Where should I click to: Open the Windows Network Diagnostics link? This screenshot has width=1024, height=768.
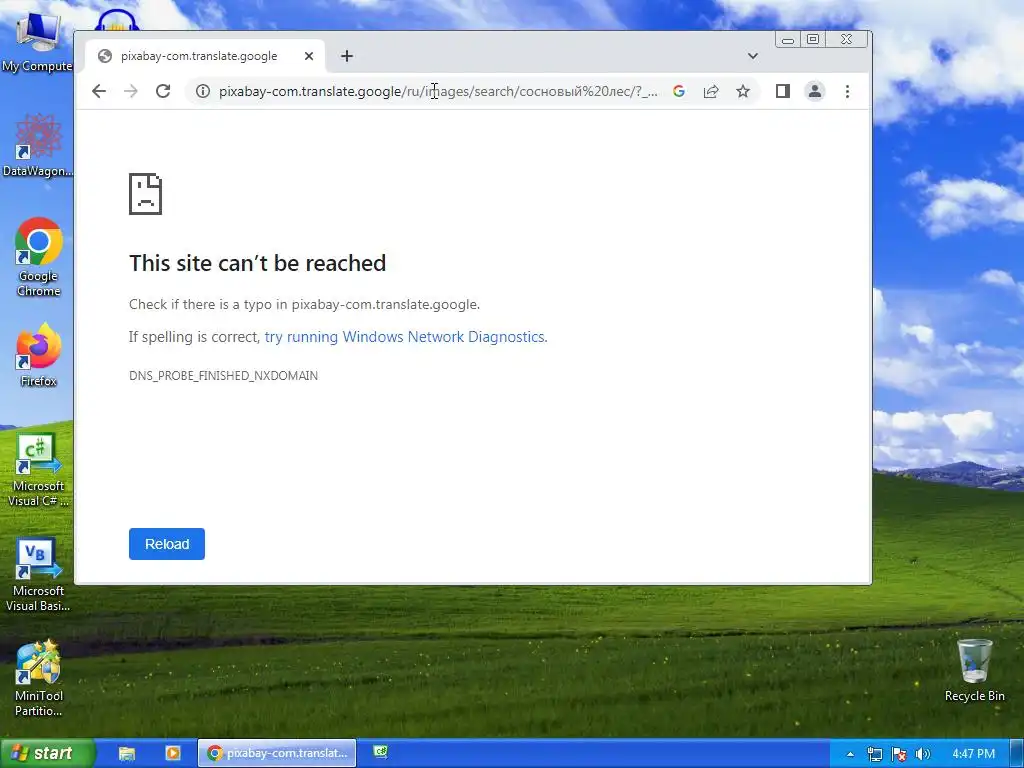pyautogui.click(x=406, y=337)
